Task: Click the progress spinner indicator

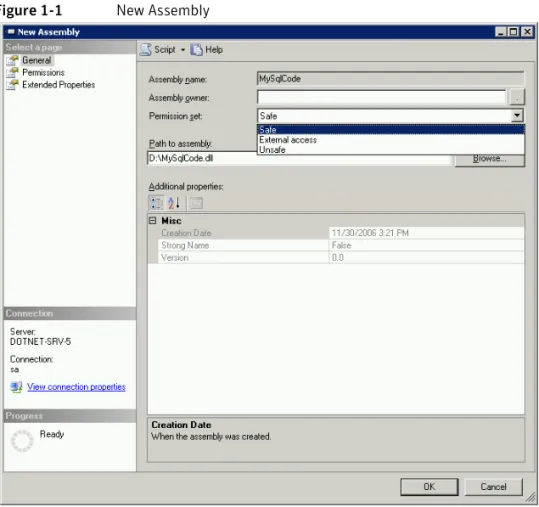Action: click(22, 441)
